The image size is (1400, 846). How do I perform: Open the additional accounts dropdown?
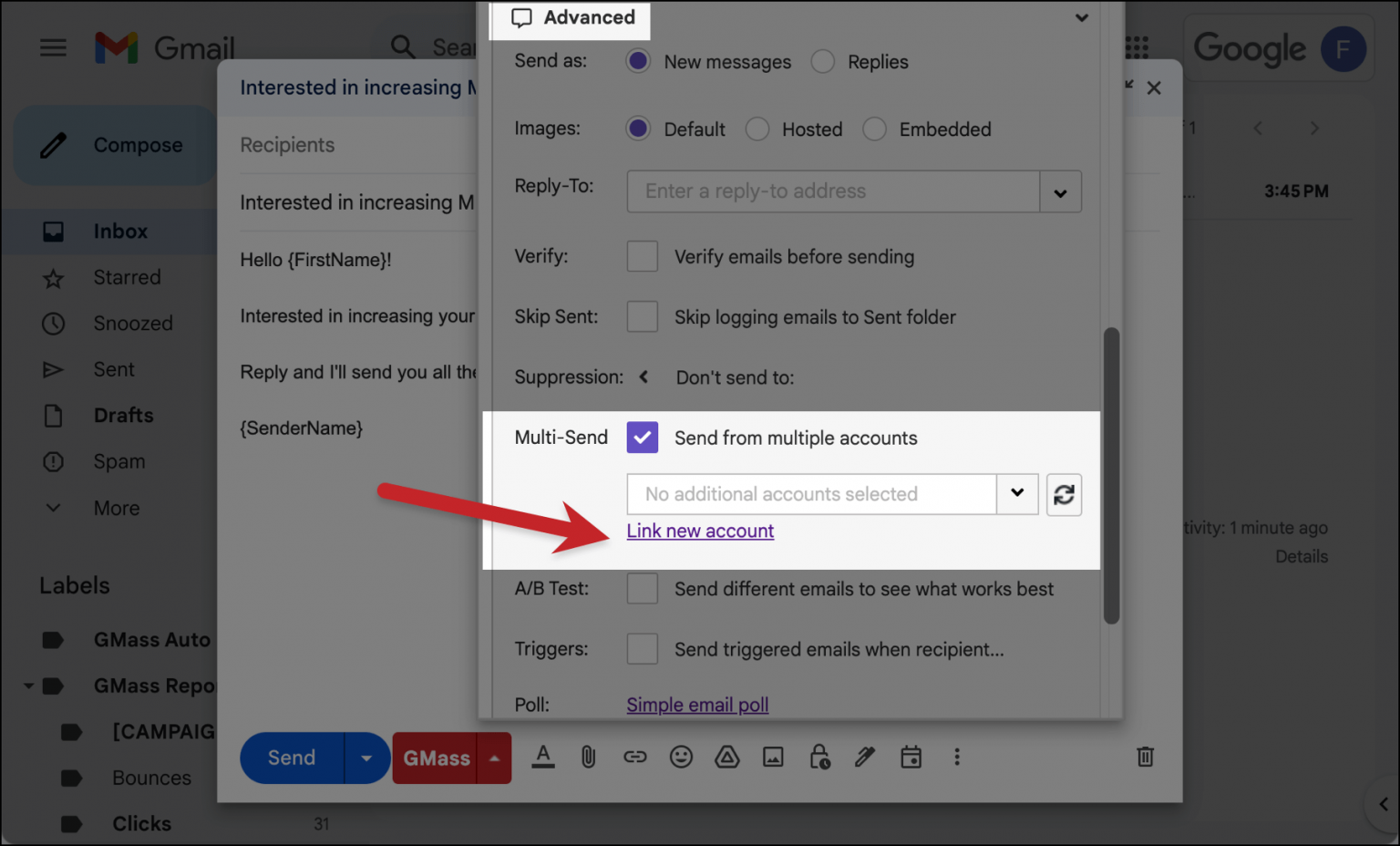[1017, 494]
